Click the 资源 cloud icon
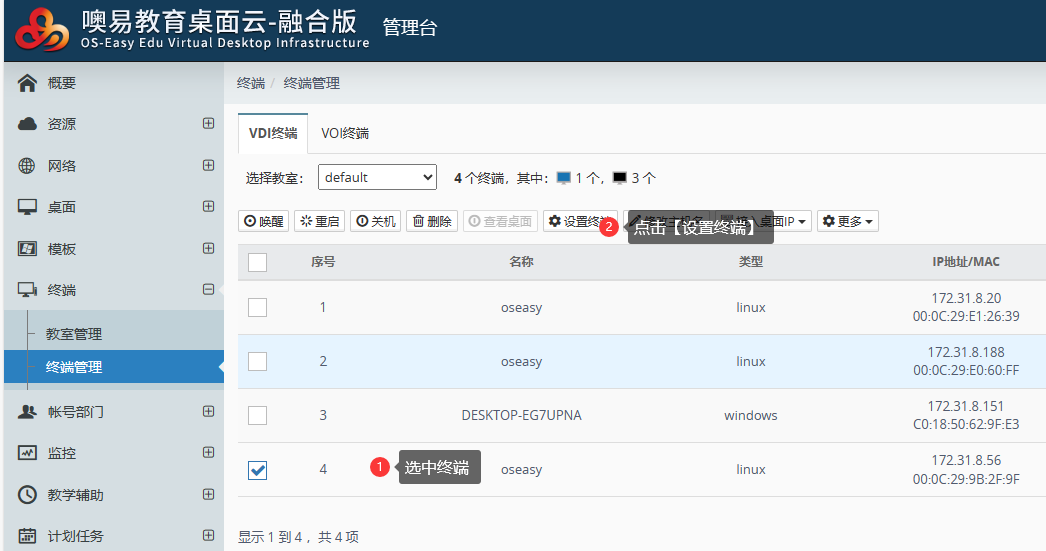The height and width of the screenshot is (551, 1046). point(27,124)
